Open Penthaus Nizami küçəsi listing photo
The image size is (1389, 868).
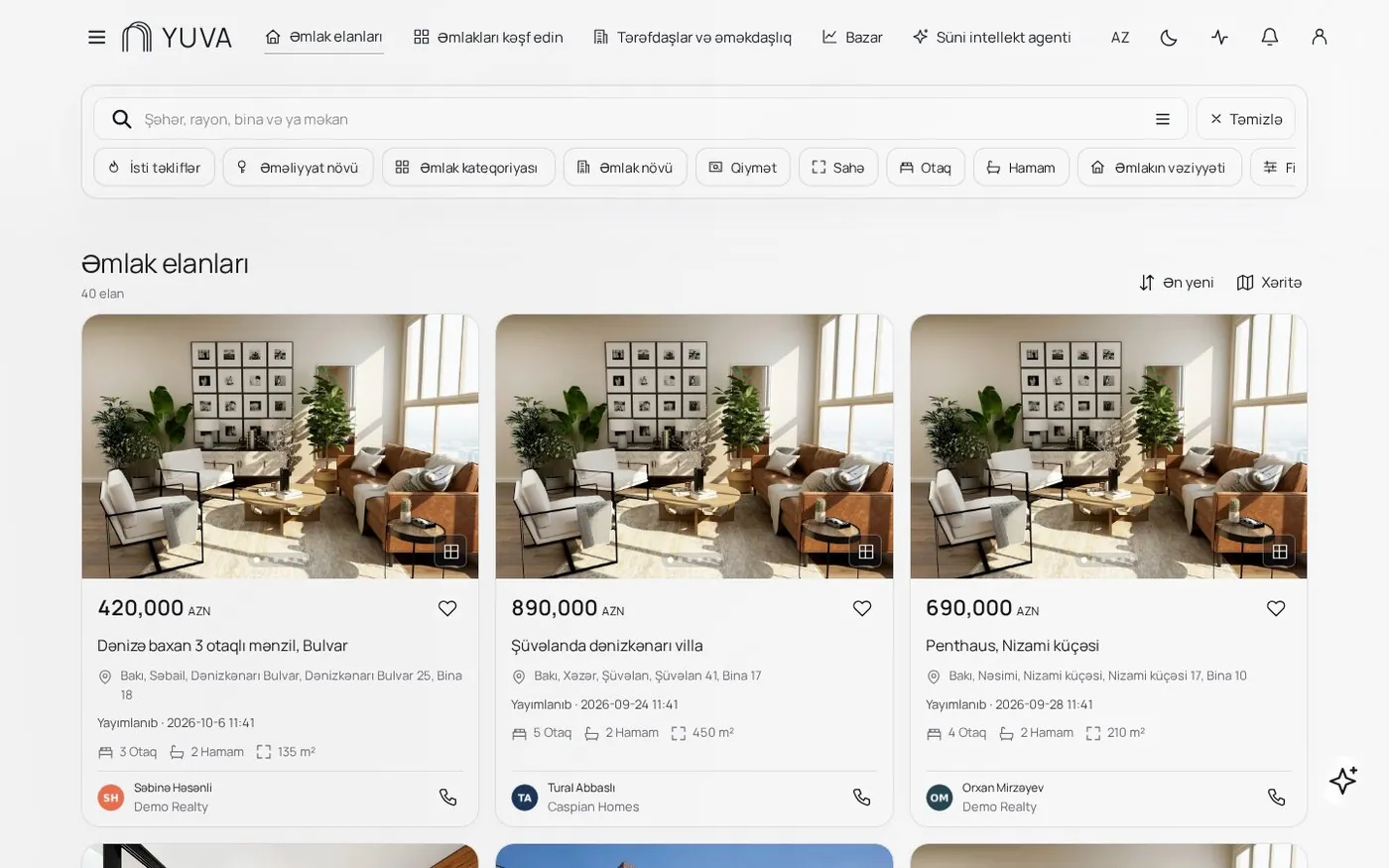pos(1108,446)
